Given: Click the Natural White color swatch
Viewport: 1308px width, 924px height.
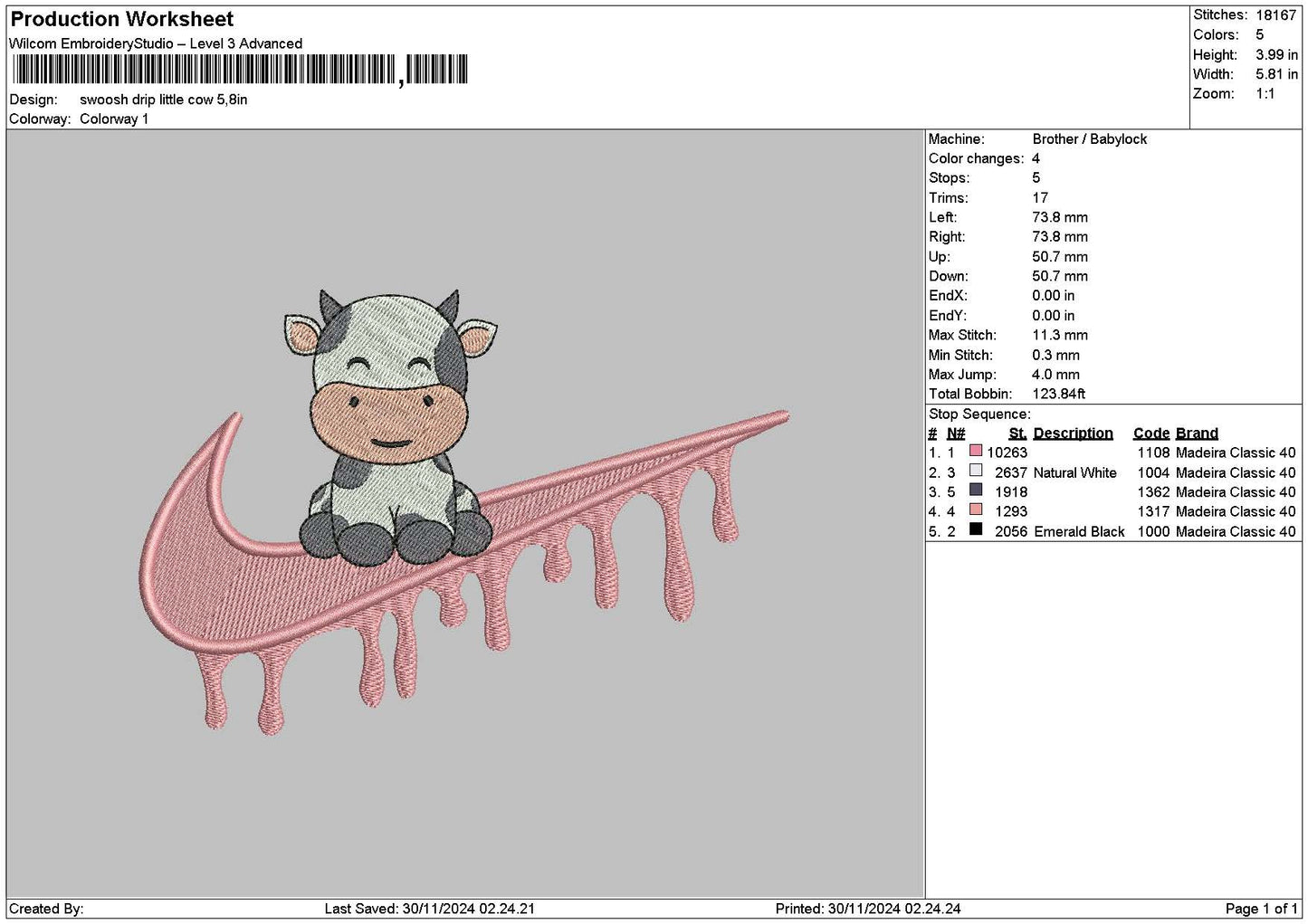Looking at the screenshot, I should click(976, 471).
